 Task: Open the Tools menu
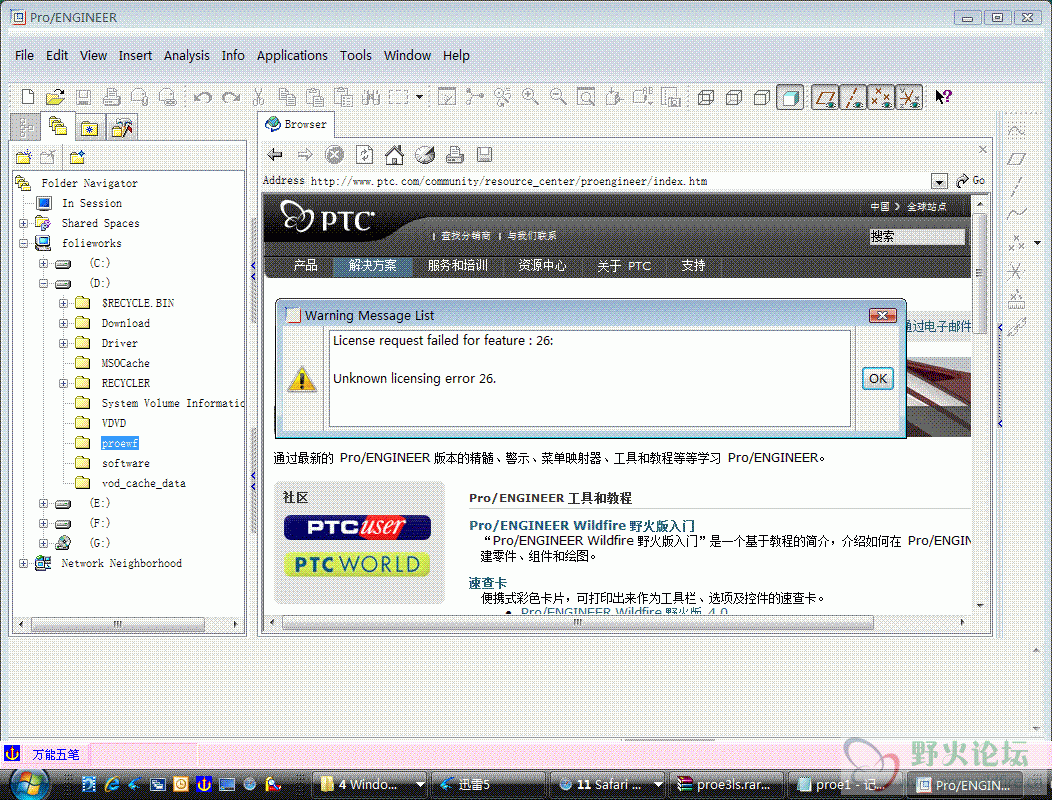[x=355, y=56]
